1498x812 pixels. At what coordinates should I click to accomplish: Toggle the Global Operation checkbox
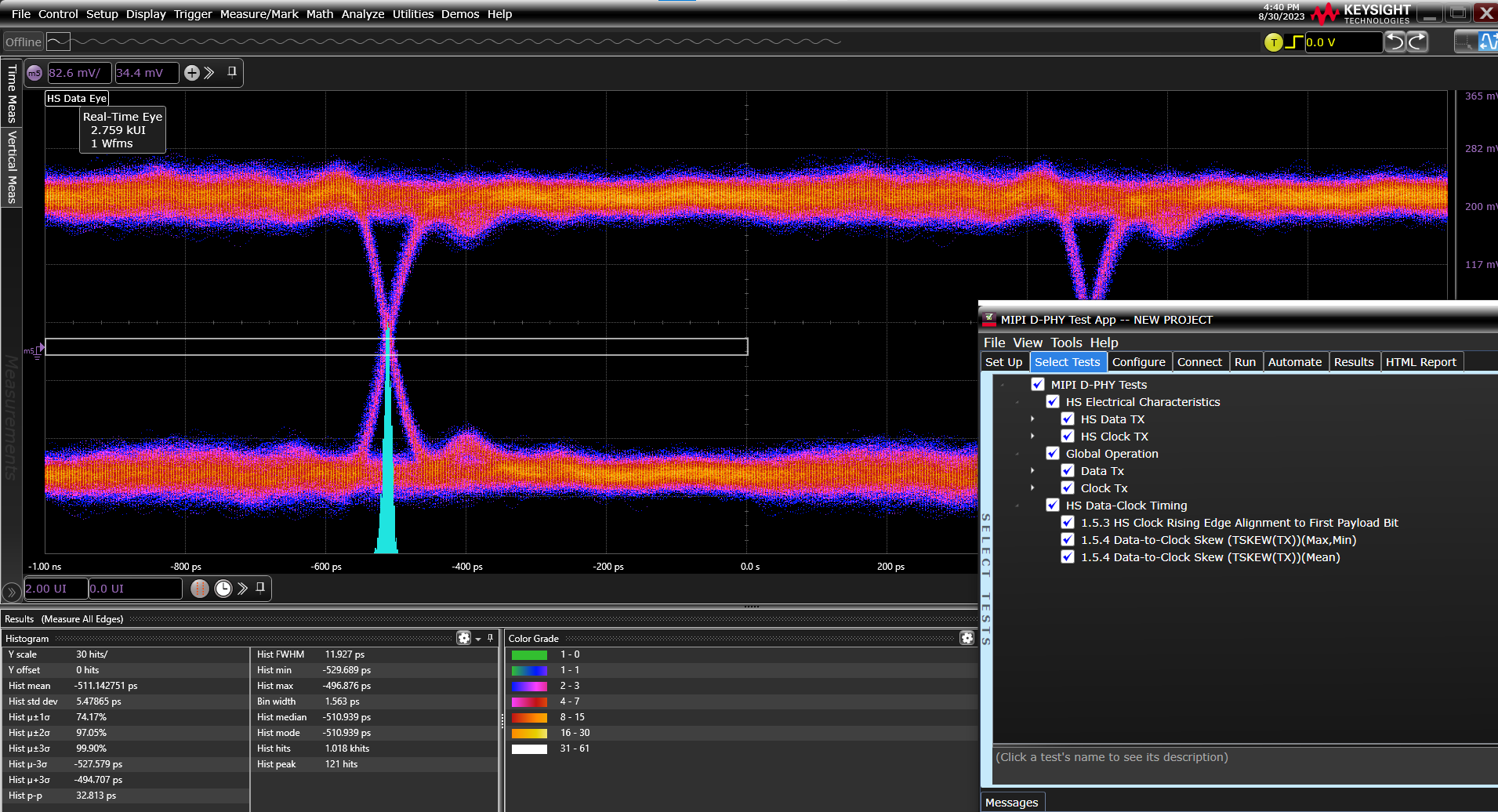coord(1053,454)
